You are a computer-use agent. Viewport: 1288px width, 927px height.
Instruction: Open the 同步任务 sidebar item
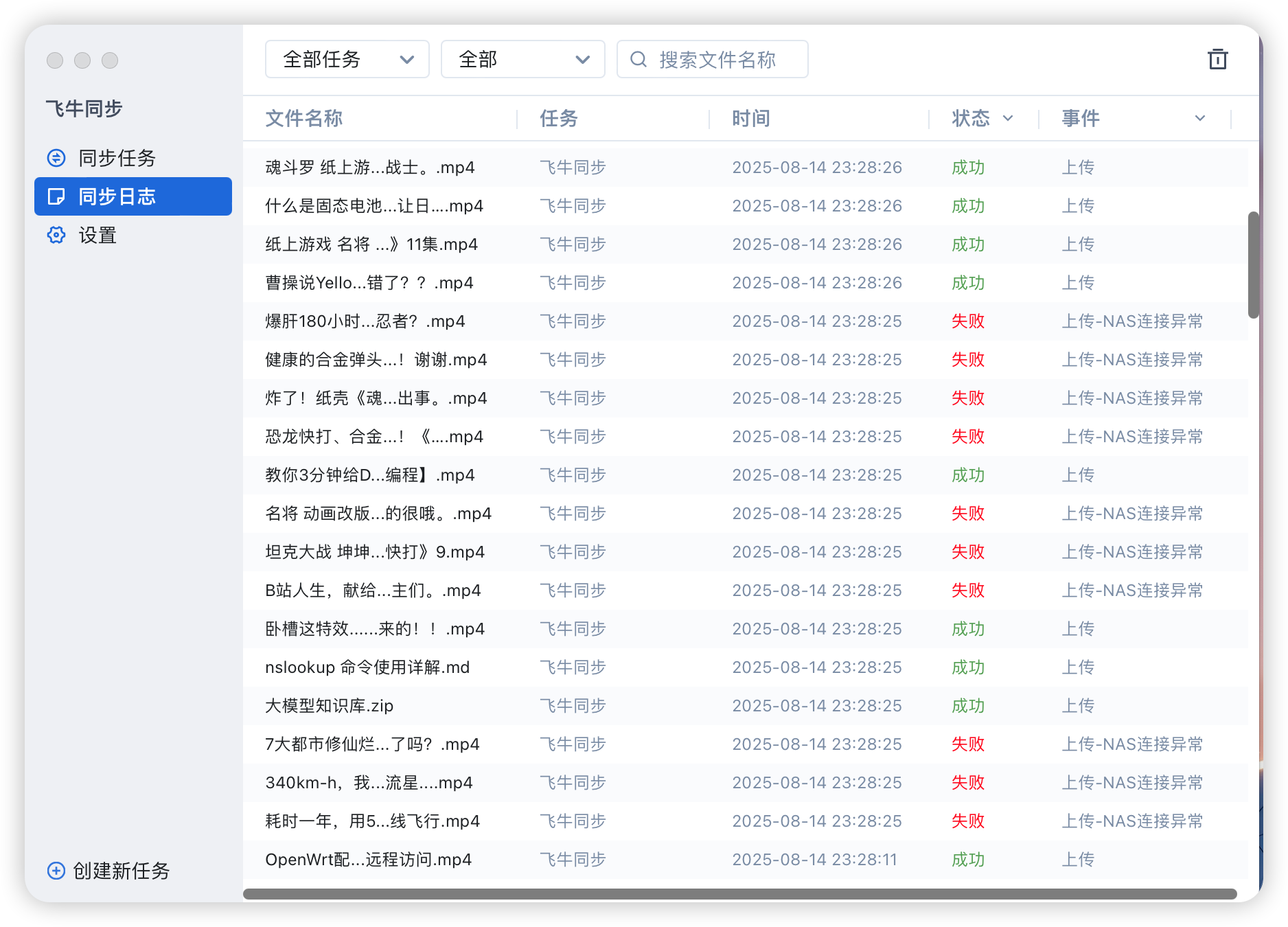[133, 158]
